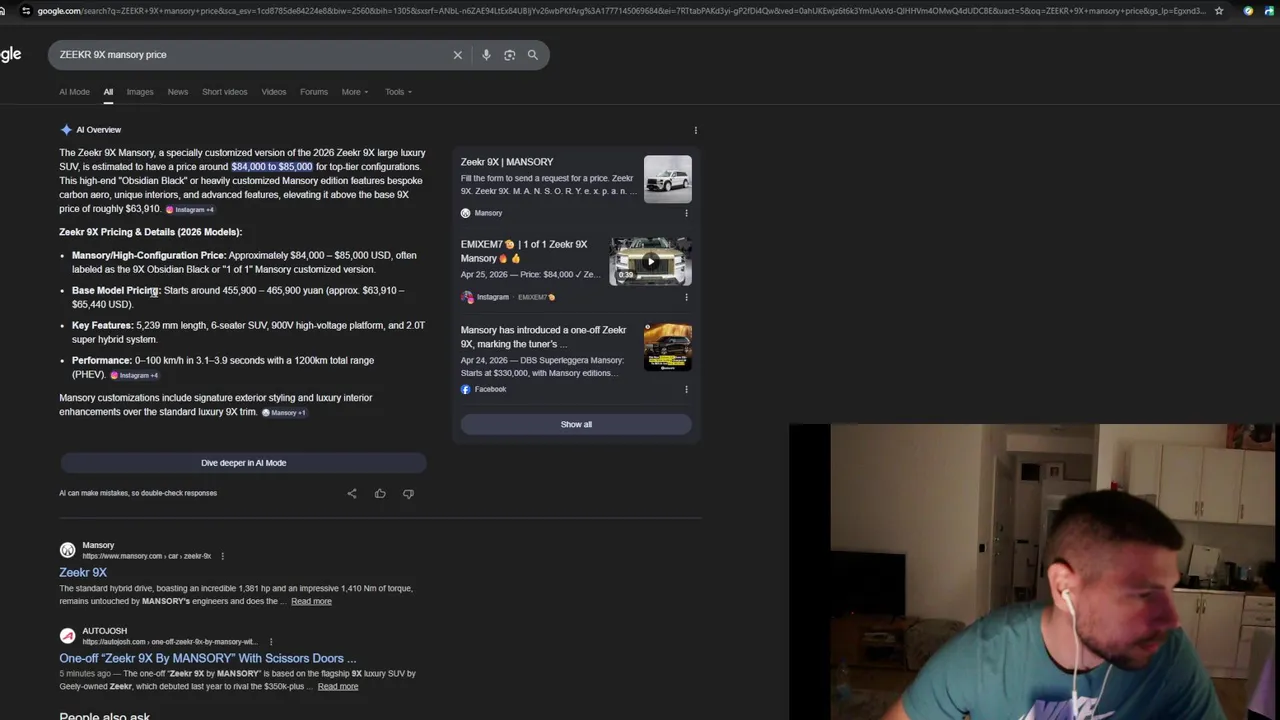Click the site info icon in address bar
1280x720 pixels.
(x=25, y=11)
